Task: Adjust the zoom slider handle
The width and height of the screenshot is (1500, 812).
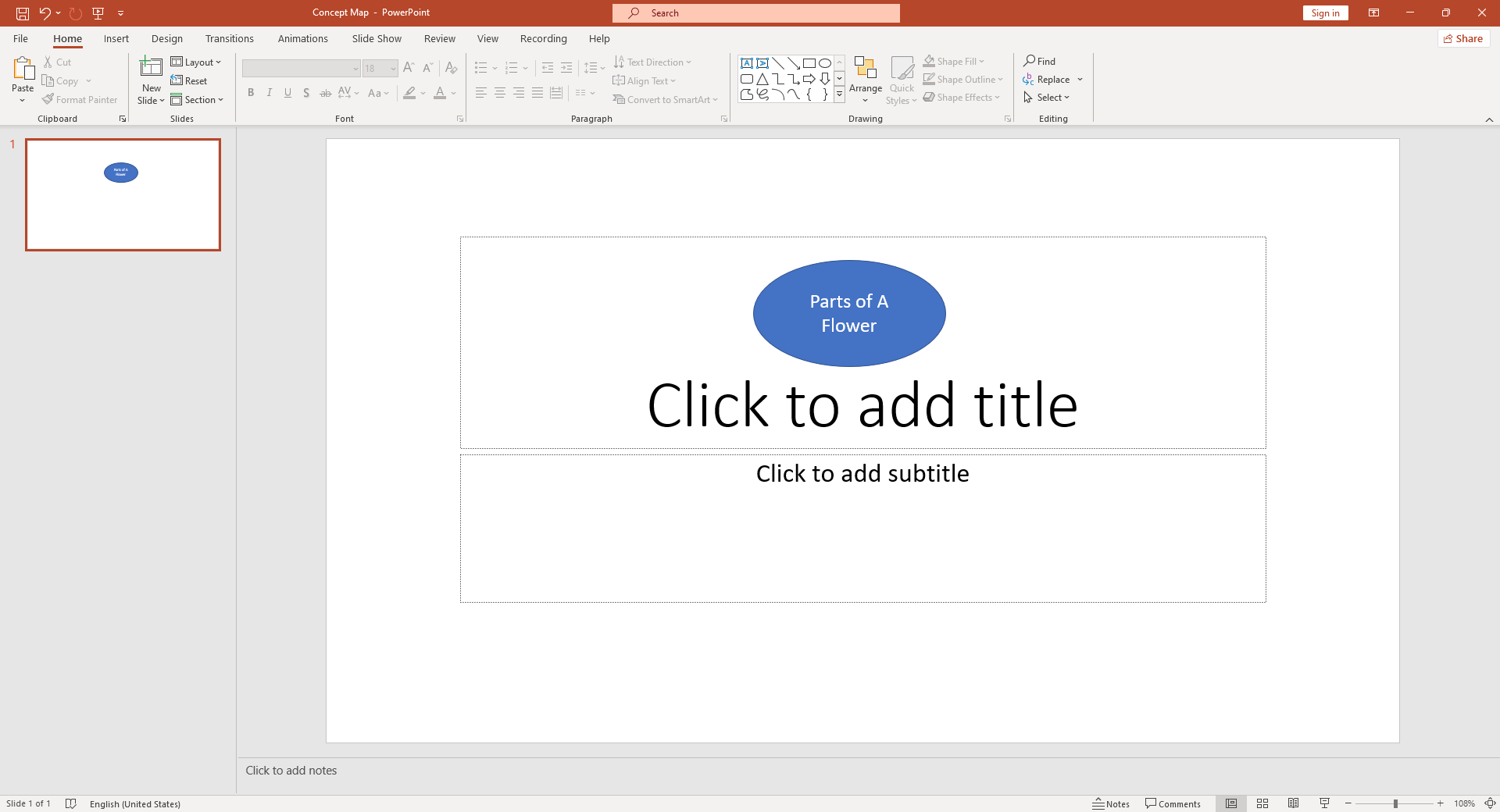Action: 1395,803
